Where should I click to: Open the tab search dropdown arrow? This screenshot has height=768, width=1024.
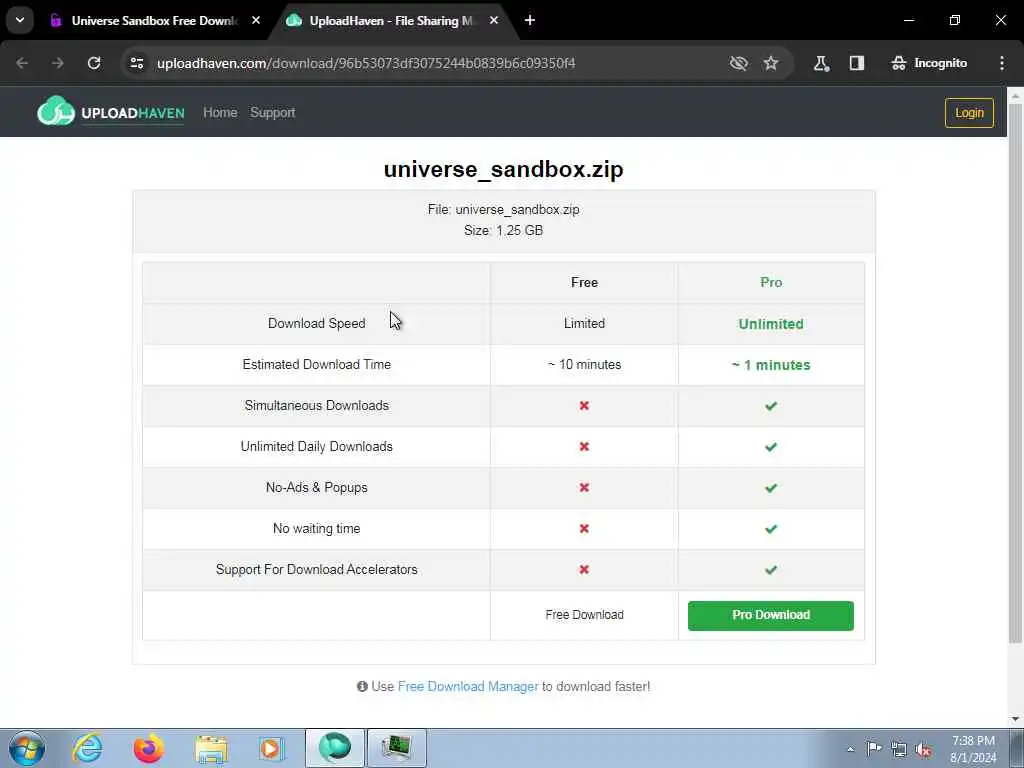20,20
